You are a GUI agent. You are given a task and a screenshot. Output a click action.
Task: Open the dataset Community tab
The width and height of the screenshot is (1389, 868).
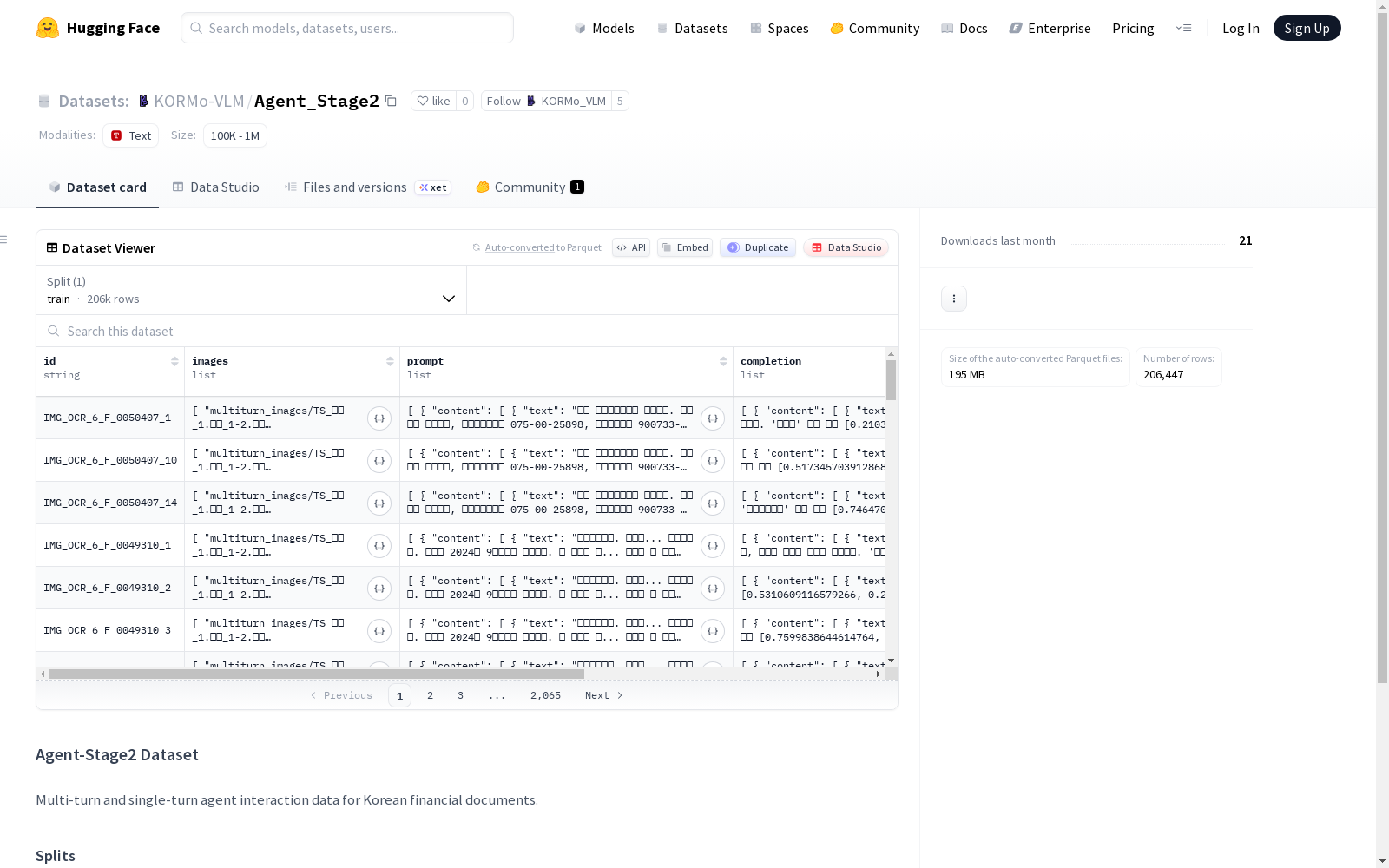pyautogui.click(x=530, y=187)
